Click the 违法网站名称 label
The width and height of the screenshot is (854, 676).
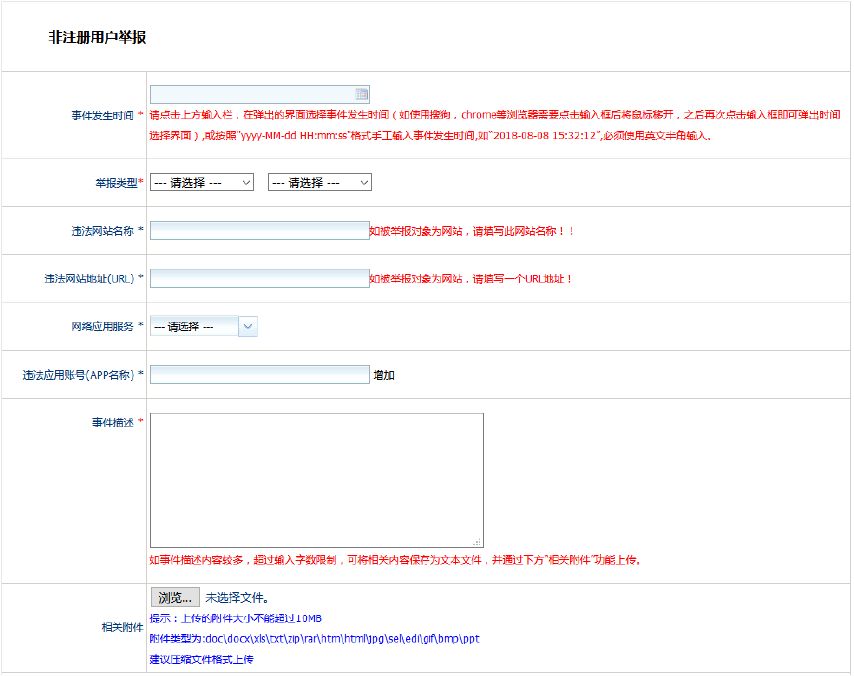102,231
